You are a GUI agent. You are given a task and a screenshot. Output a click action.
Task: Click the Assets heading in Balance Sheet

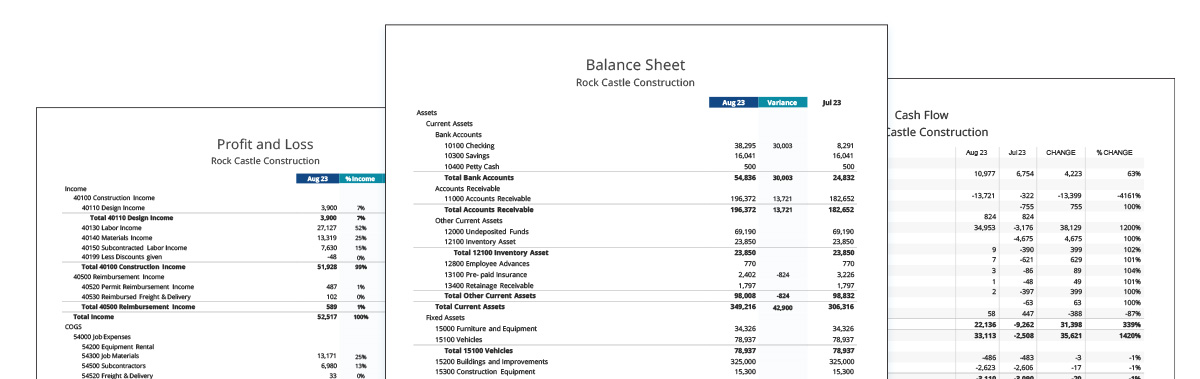point(426,113)
